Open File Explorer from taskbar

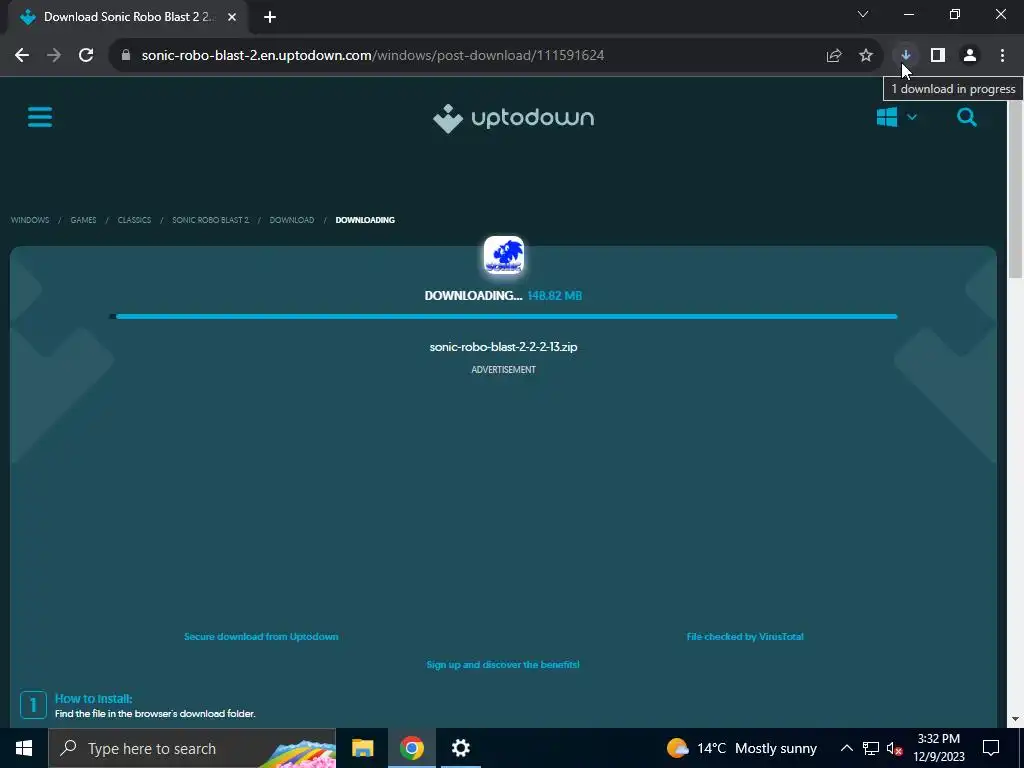pos(362,748)
